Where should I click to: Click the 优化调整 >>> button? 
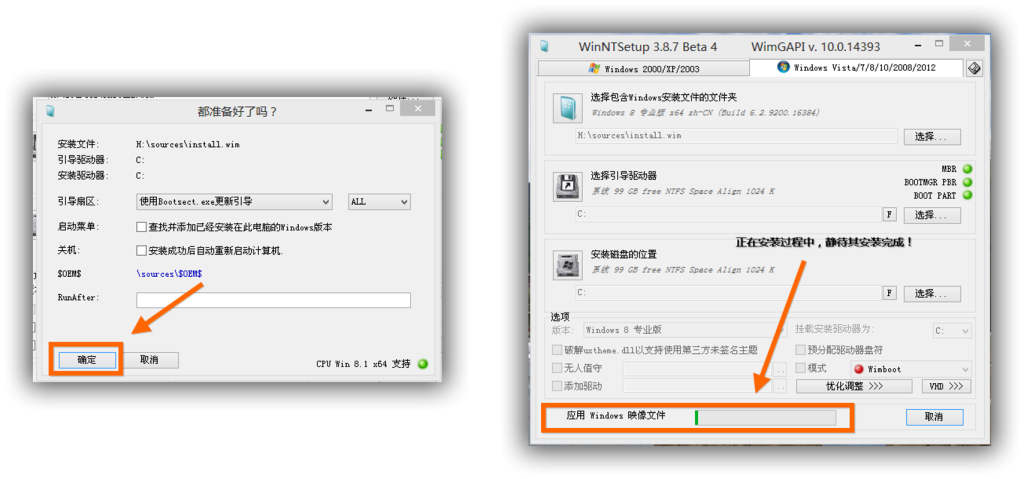[854, 386]
